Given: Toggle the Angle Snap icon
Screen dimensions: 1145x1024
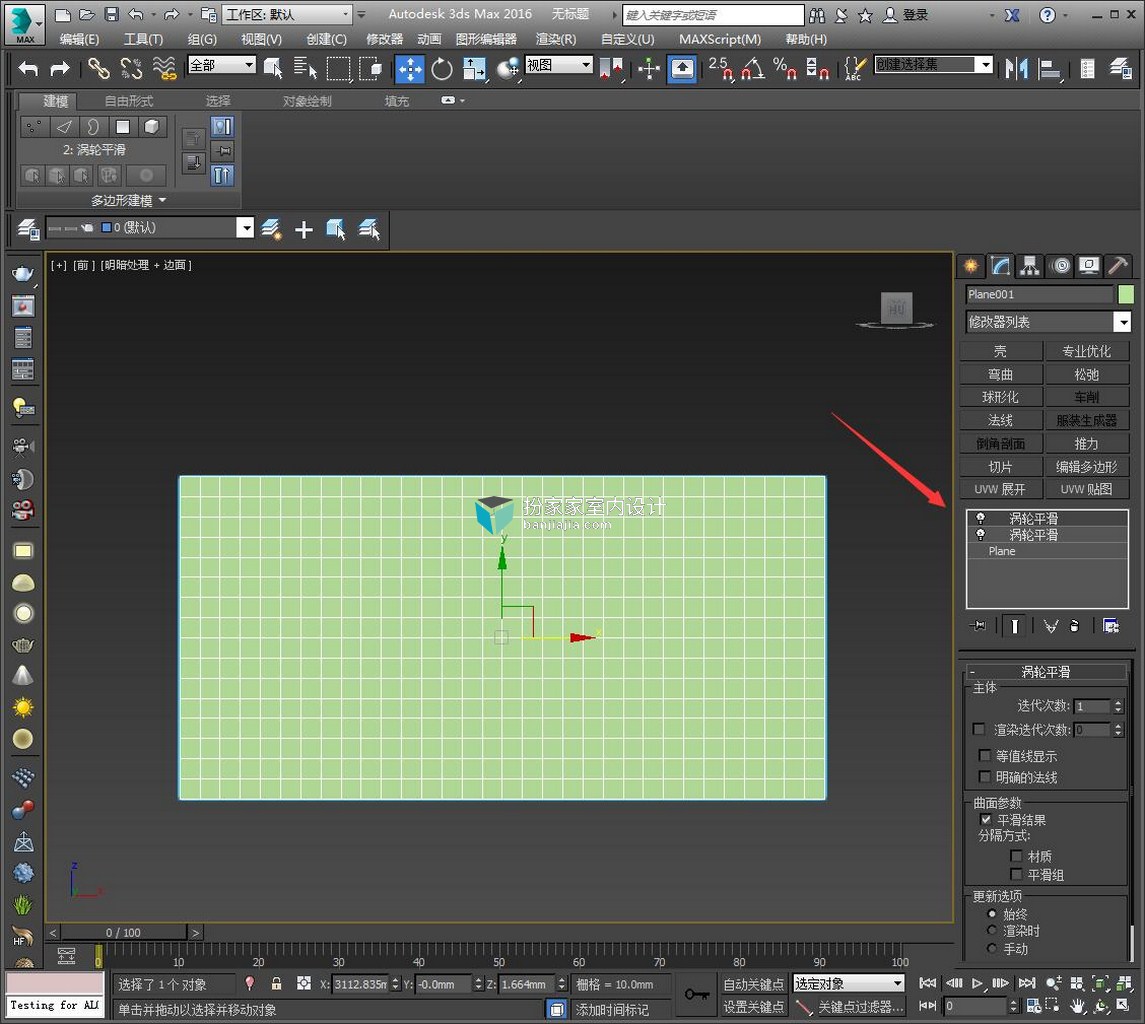Looking at the screenshot, I should click(x=753, y=69).
